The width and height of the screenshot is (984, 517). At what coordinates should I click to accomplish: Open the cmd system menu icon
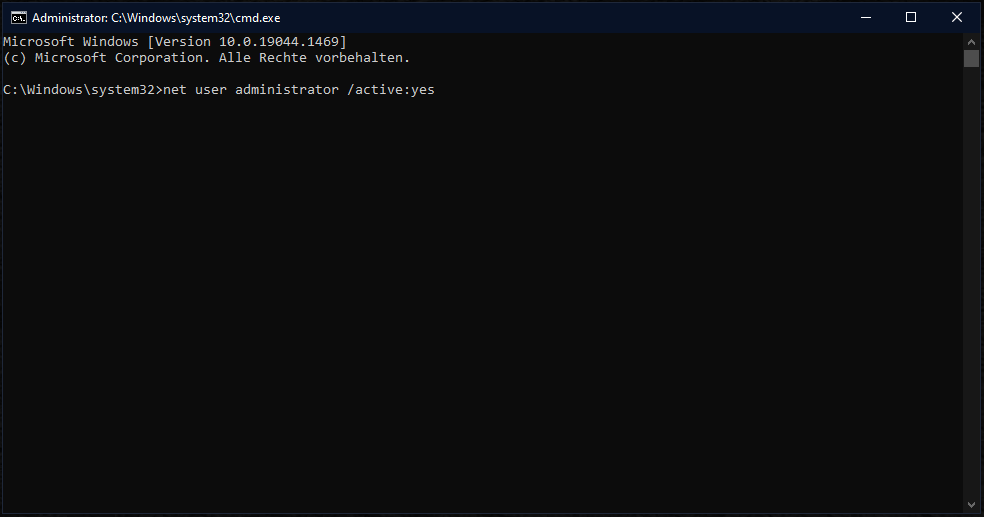[17, 17]
